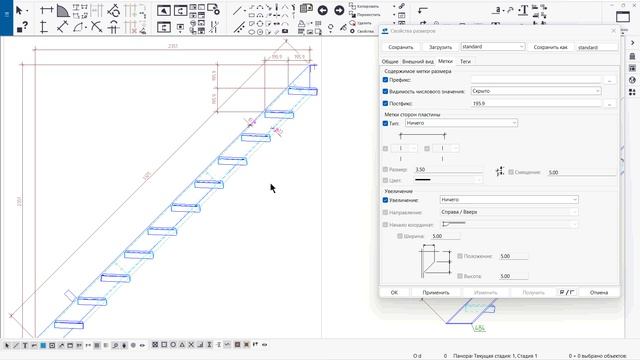640x360 pixels.
Task: Click the Сохранить как button
Action: click(551, 47)
